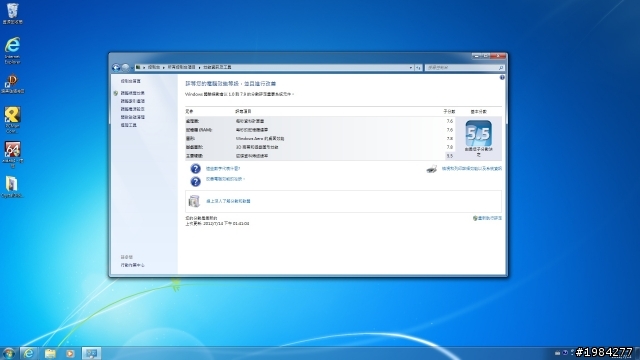Image resolution: width=640 pixels, height=360 pixels.
Task: Open Internet Explorer desktop shortcut
Action: click(x=13, y=50)
